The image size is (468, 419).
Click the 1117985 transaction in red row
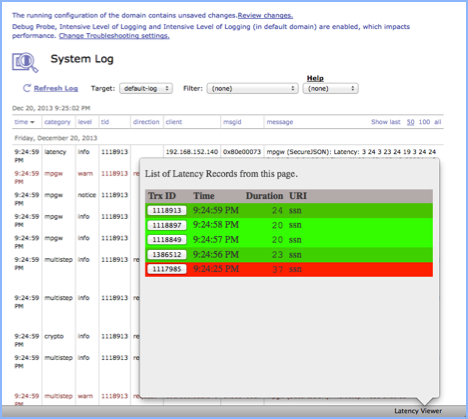pyautogui.click(x=167, y=269)
